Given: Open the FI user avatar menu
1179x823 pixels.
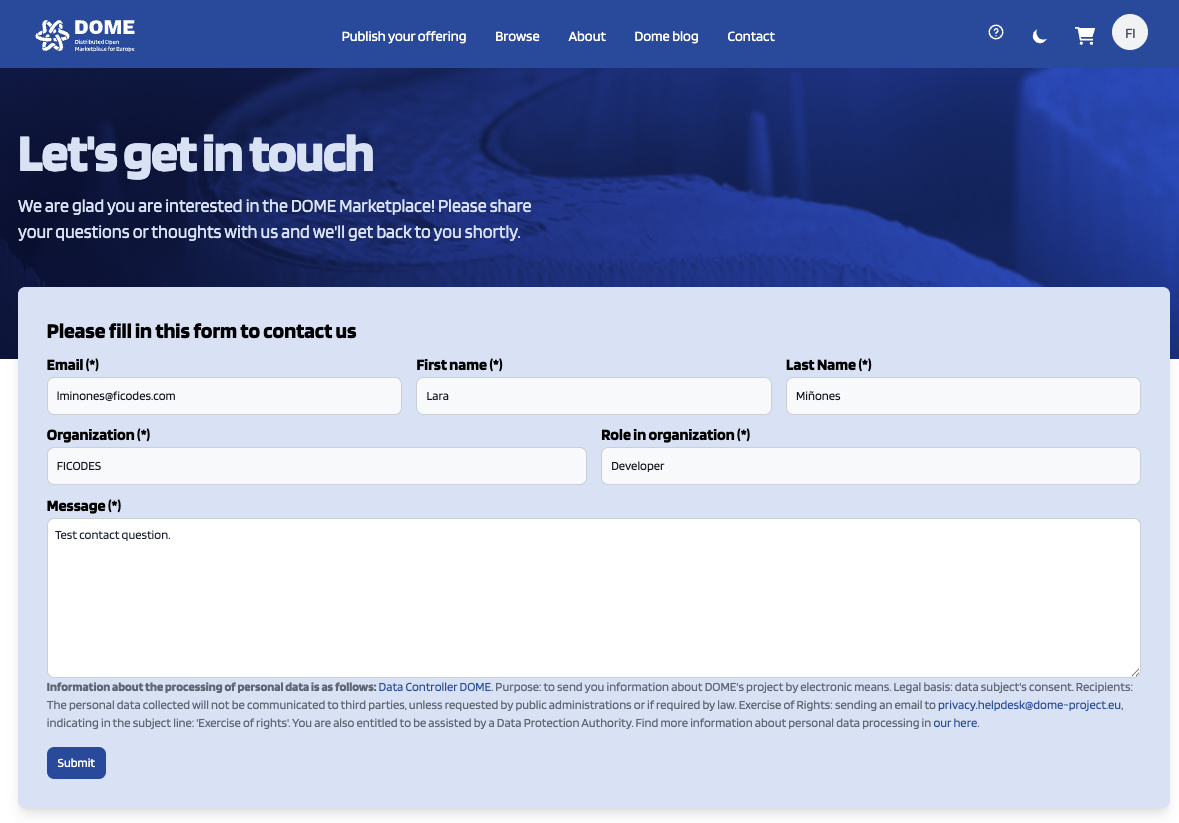Looking at the screenshot, I should pos(1129,33).
